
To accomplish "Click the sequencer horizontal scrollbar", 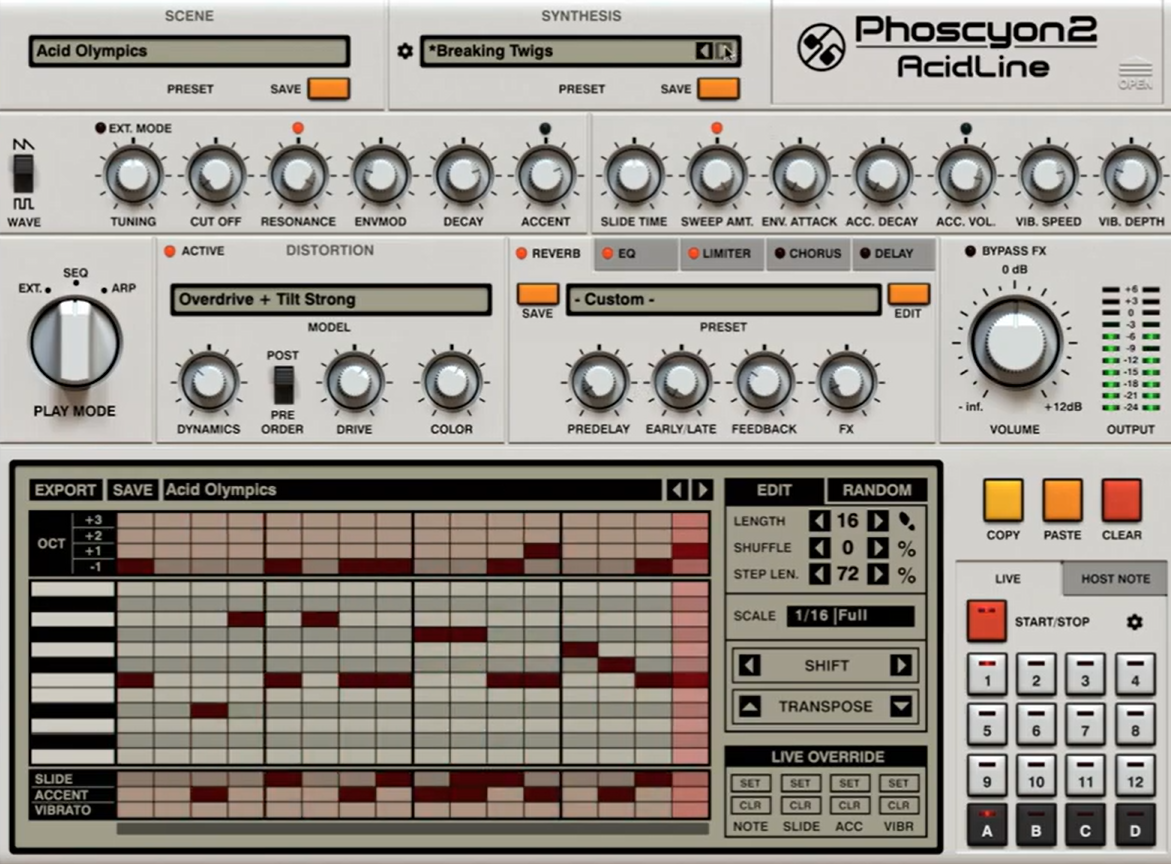I will click(413, 828).
